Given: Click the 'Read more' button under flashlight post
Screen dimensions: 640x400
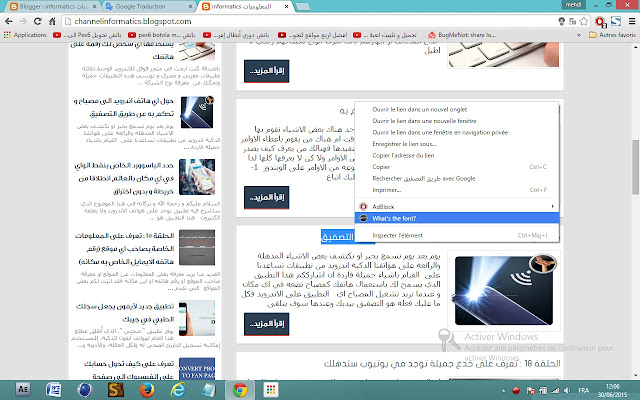Looking at the screenshot, I should coord(267,324).
